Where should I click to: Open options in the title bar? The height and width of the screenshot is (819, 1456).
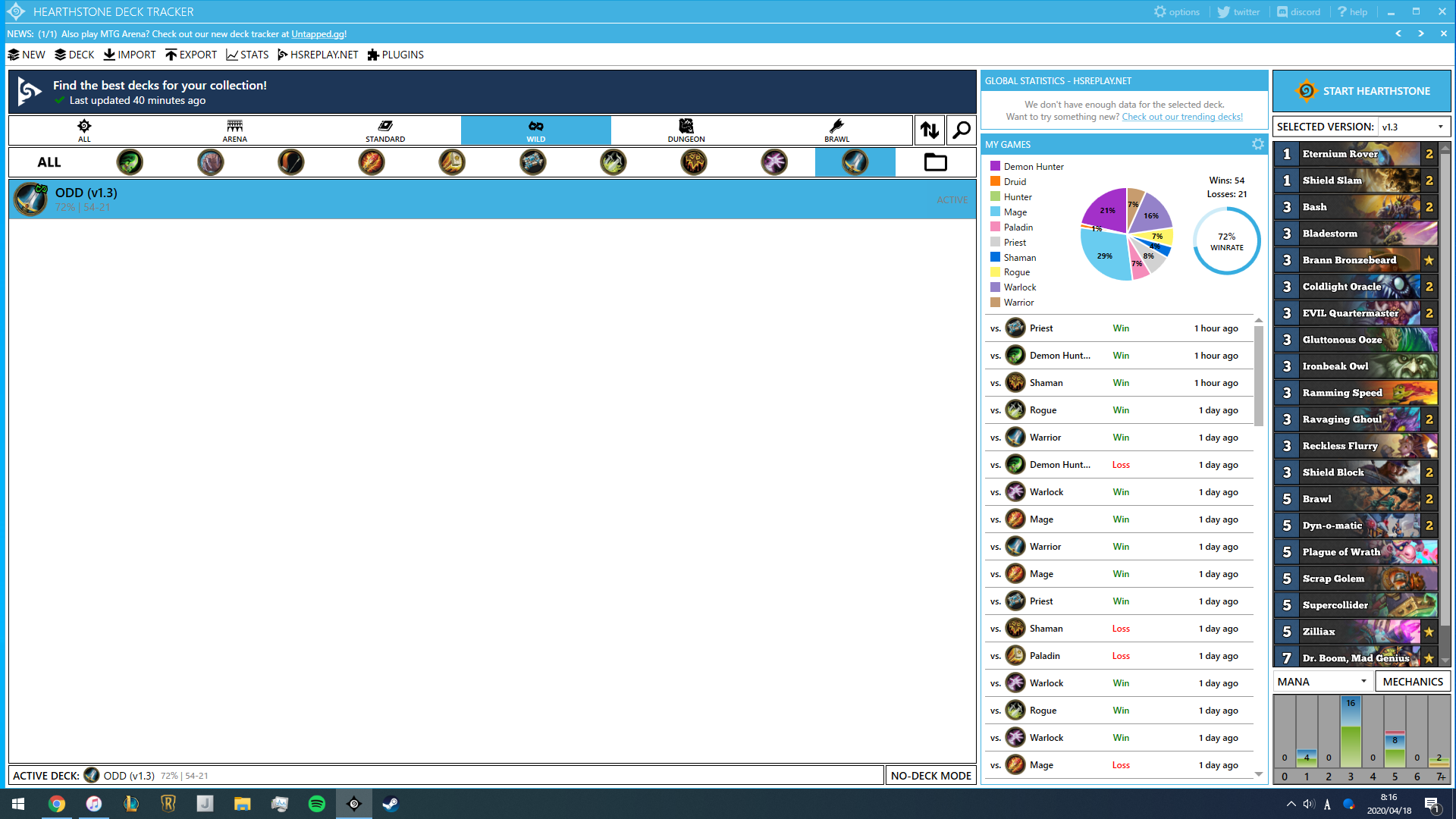click(x=1177, y=11)
